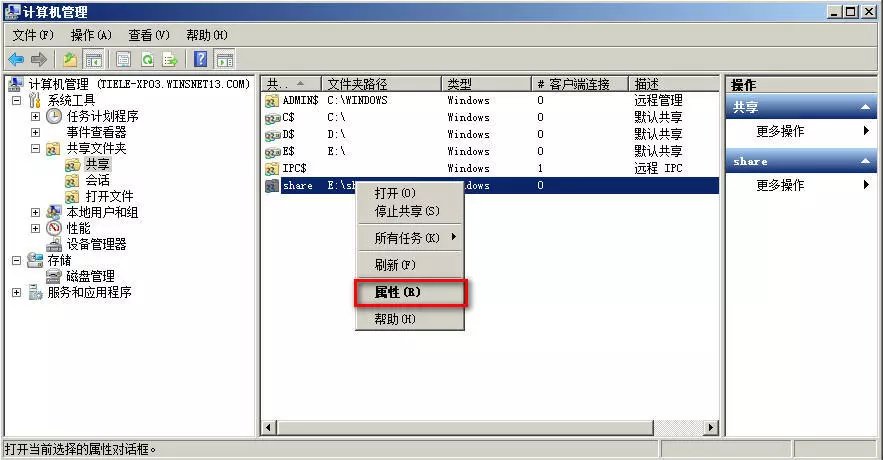The image size is (883, 460).
Task: Select 会话 under 共享文件夹
Action: click(x=97, y=180)
